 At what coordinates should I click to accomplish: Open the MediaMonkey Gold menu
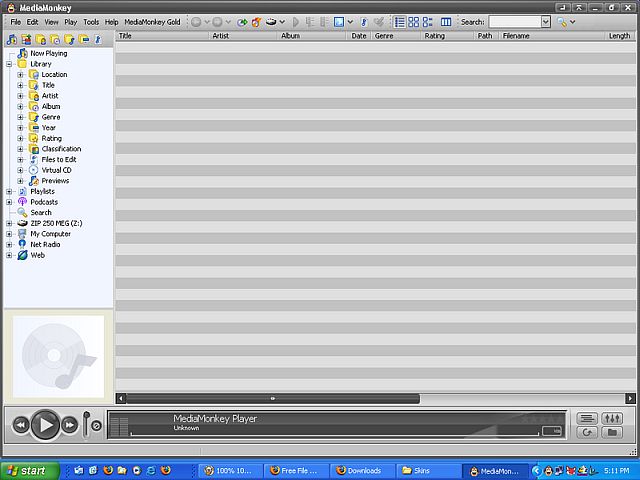(152, 22)
